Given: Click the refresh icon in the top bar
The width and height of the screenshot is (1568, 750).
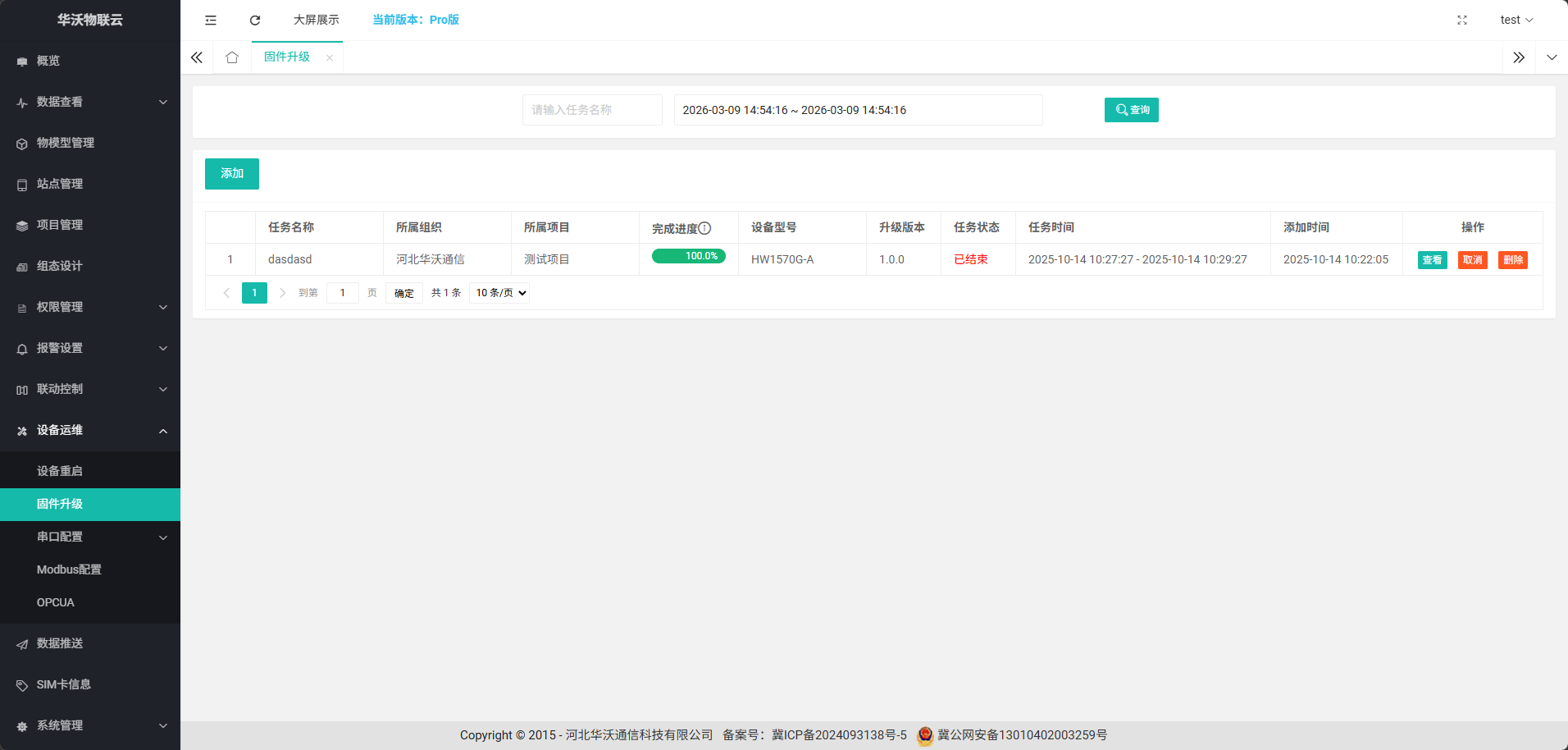Looking at the screenshot, I should coord(255,20).
